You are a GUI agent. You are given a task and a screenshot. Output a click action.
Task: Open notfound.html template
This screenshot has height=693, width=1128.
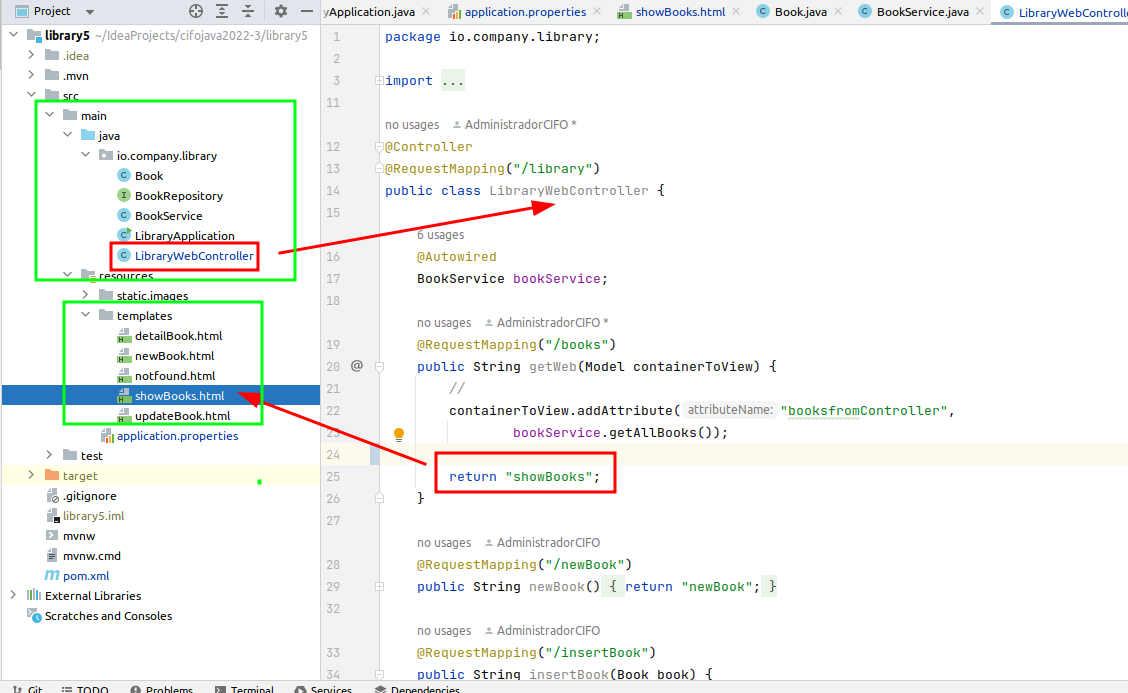pos(175,376)
